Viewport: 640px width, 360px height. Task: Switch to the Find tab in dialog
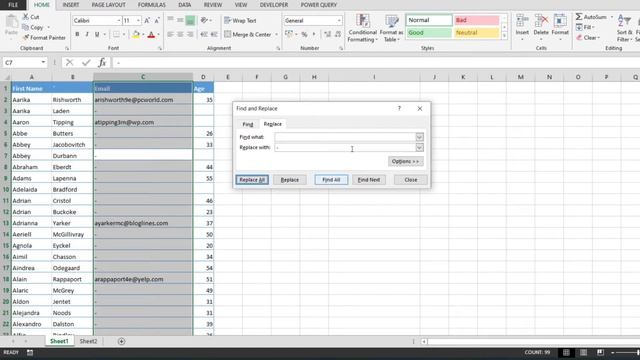click(248, 124)
